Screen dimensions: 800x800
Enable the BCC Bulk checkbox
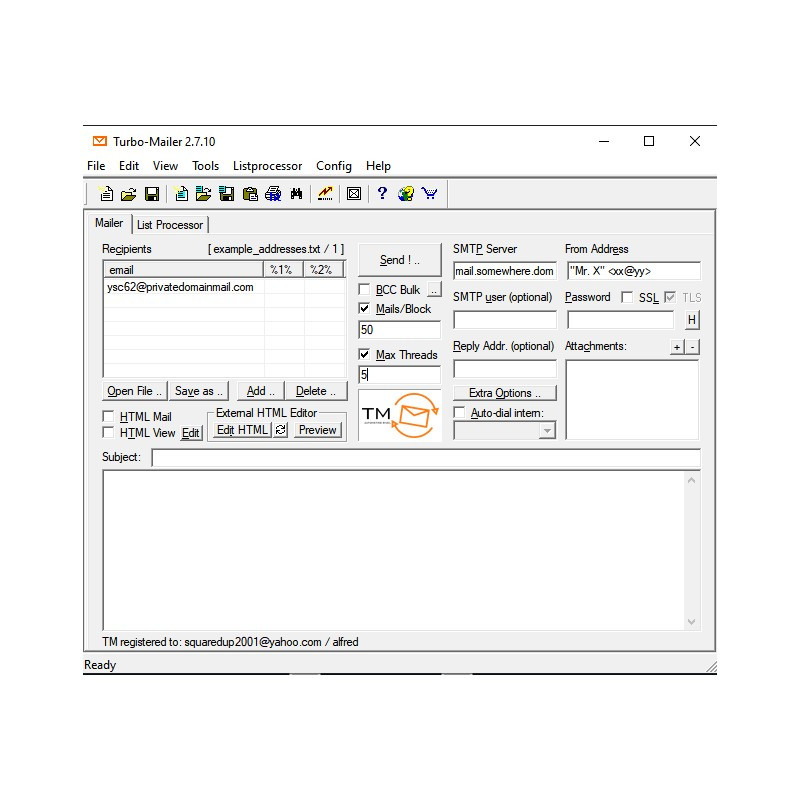point(365,290)
